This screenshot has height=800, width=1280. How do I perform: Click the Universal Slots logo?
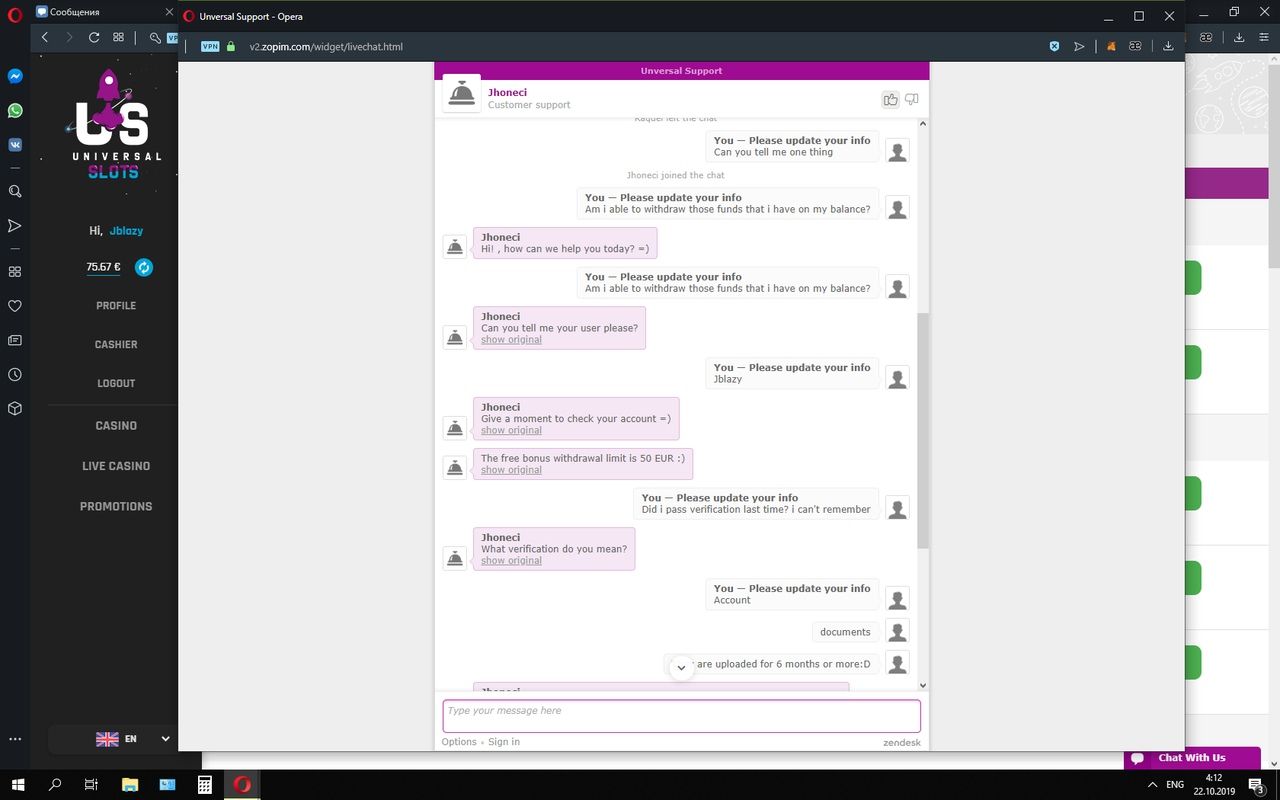(116, 124)
